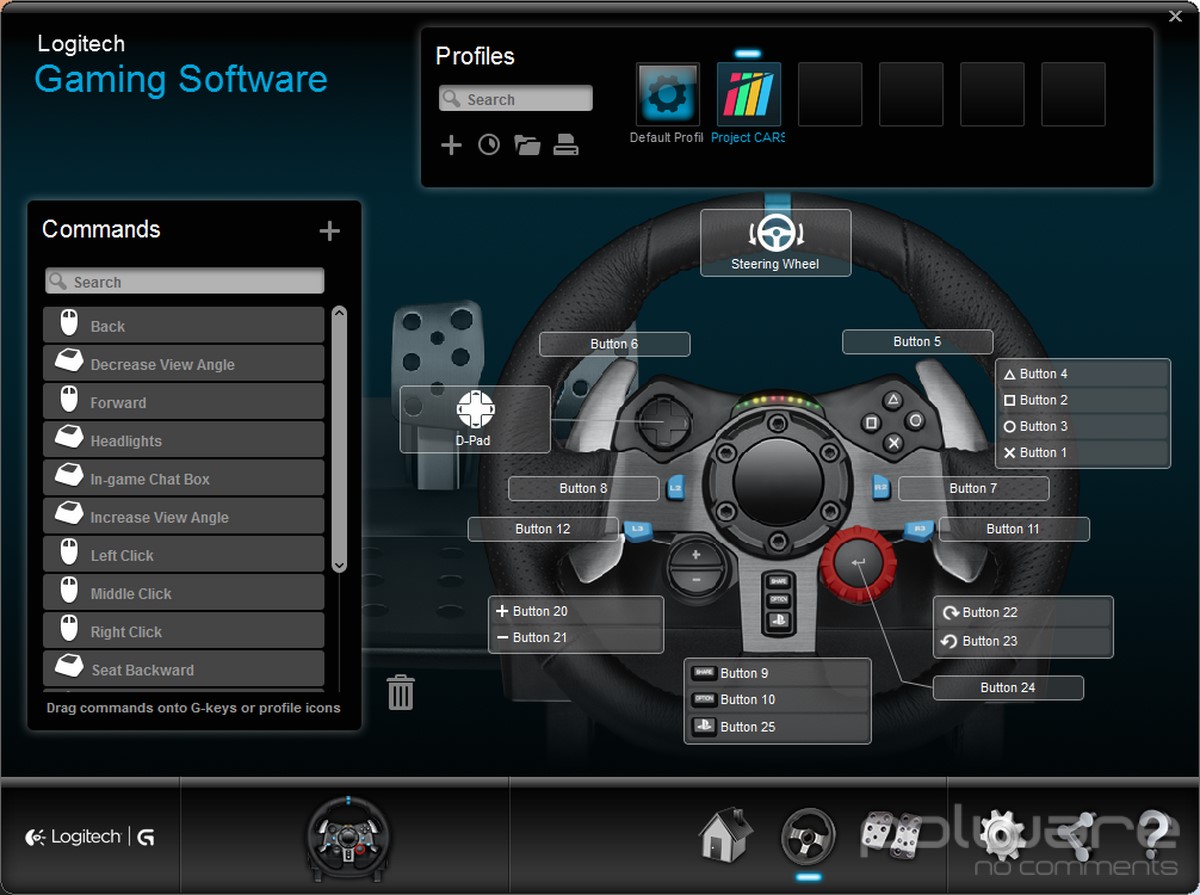Select the Options Button 10 entry
Image resolution: width=1200 pixels, height=895 pixels.
coord(777,700)
